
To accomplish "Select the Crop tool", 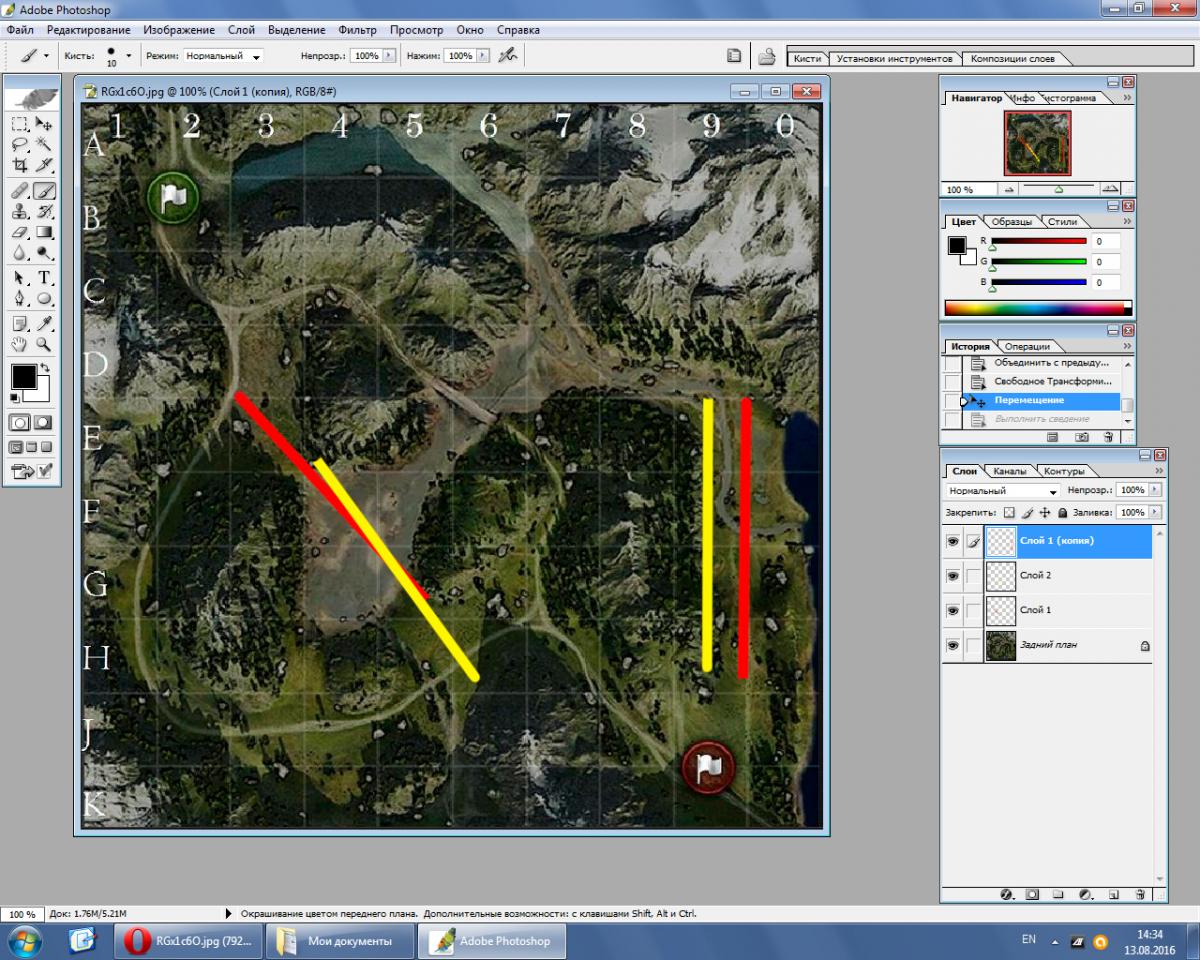I will click(x=19, y=166).
